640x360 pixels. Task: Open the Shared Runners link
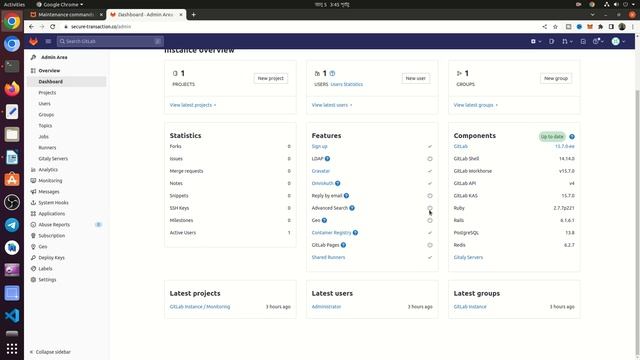tap(328, 258)
